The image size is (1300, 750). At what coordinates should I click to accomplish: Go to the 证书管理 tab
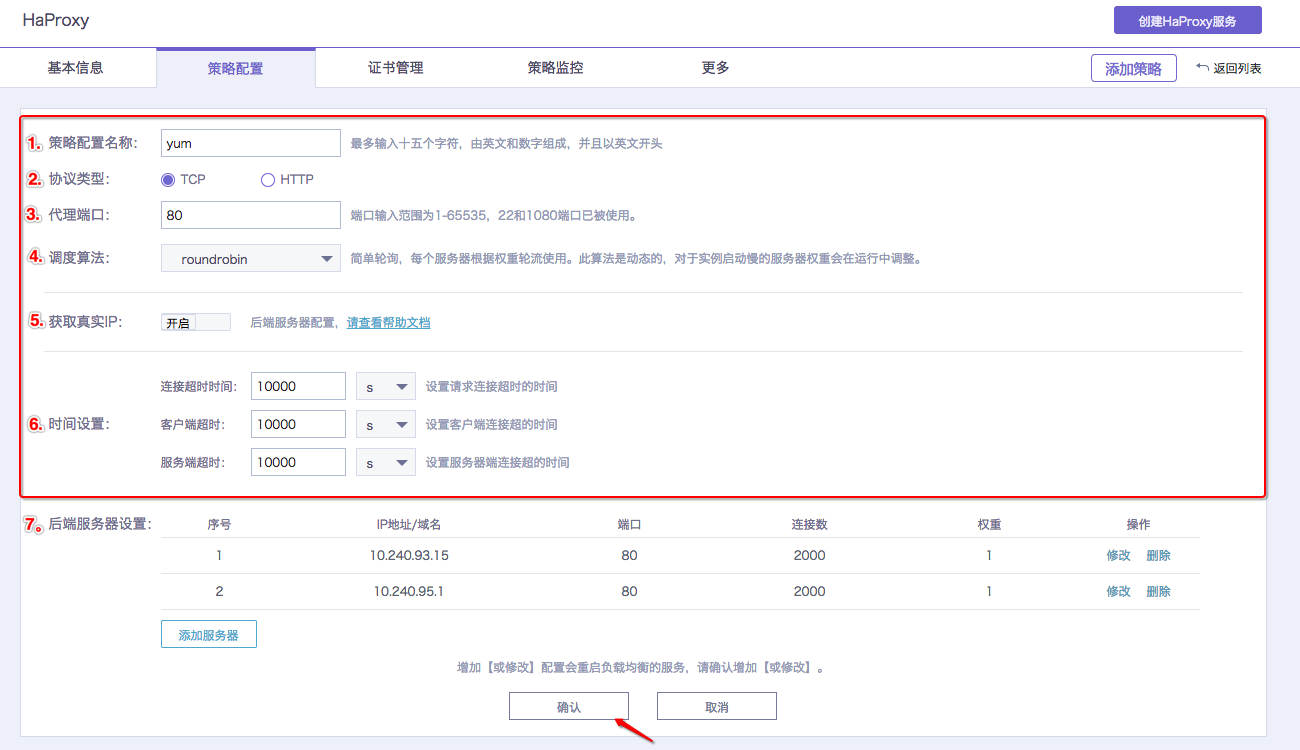point(396,68)
